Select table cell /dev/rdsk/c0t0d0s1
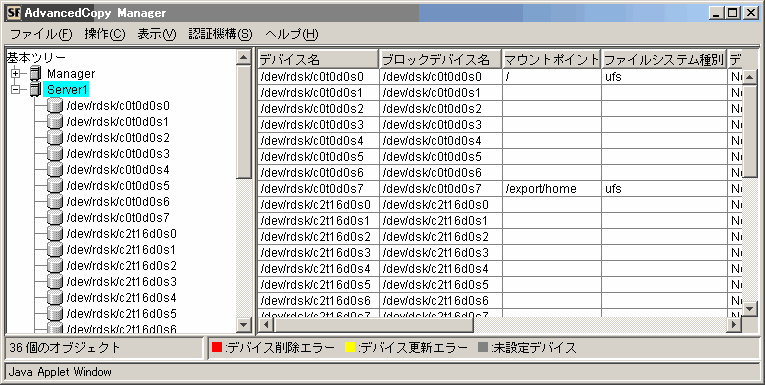Viewport: 765px width, 385px height. pos(318,93)
